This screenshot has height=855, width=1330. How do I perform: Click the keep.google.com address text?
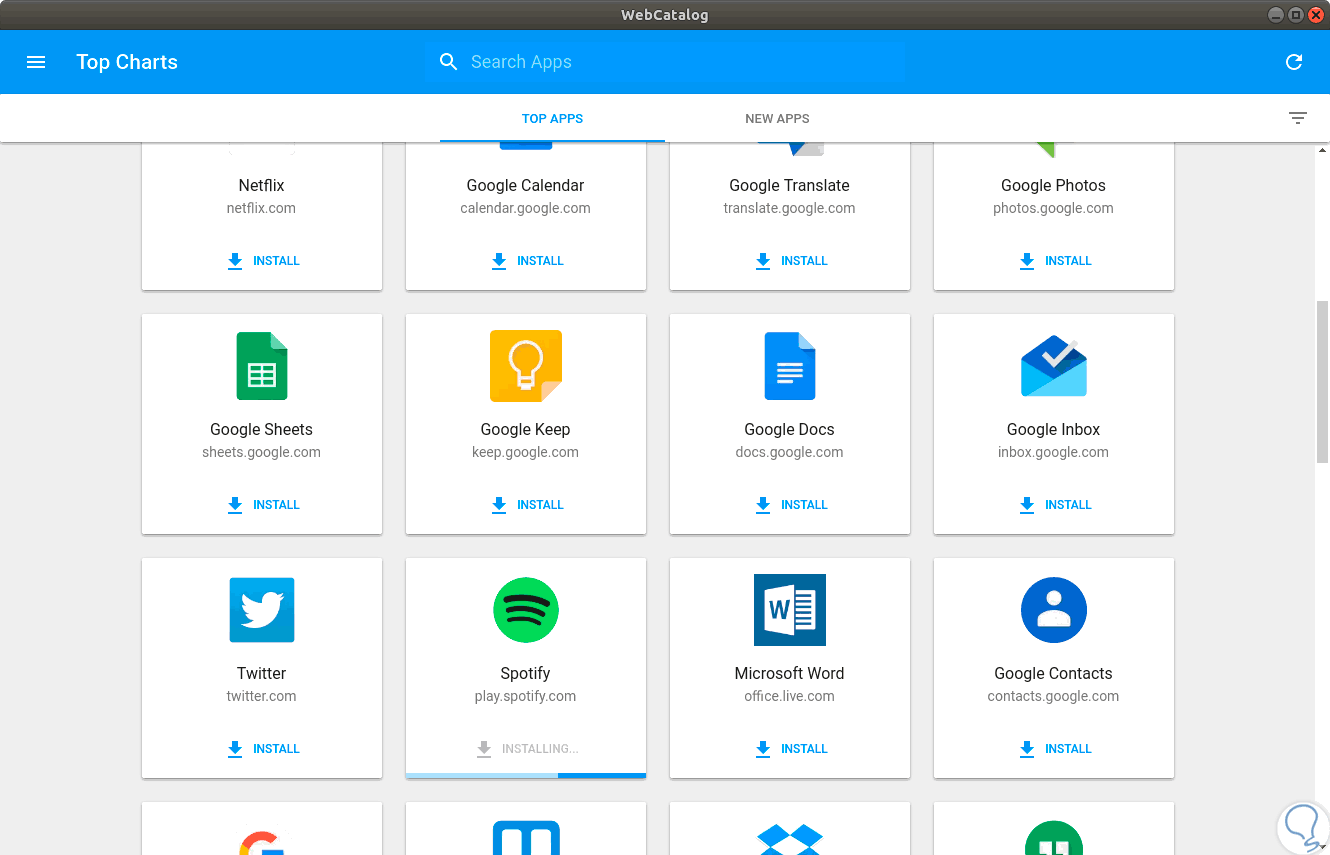tap(526, 452)
